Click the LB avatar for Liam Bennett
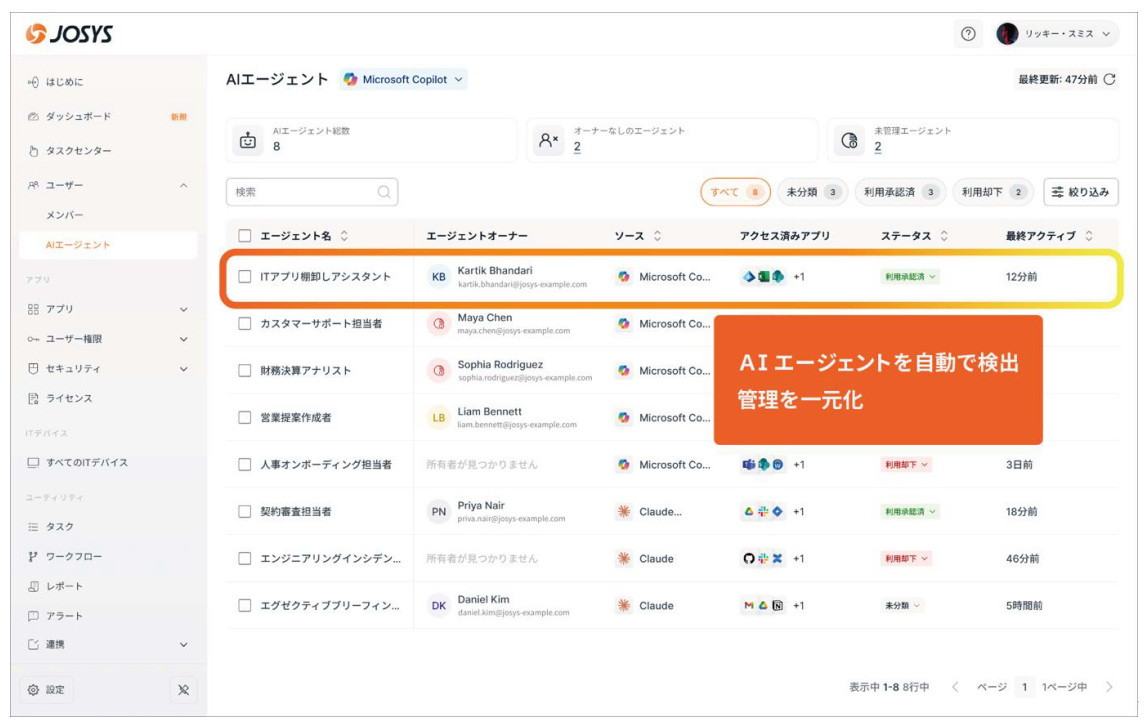Image resolution: width=1144 pixels, height=726 pixels. tap(438, 417)
